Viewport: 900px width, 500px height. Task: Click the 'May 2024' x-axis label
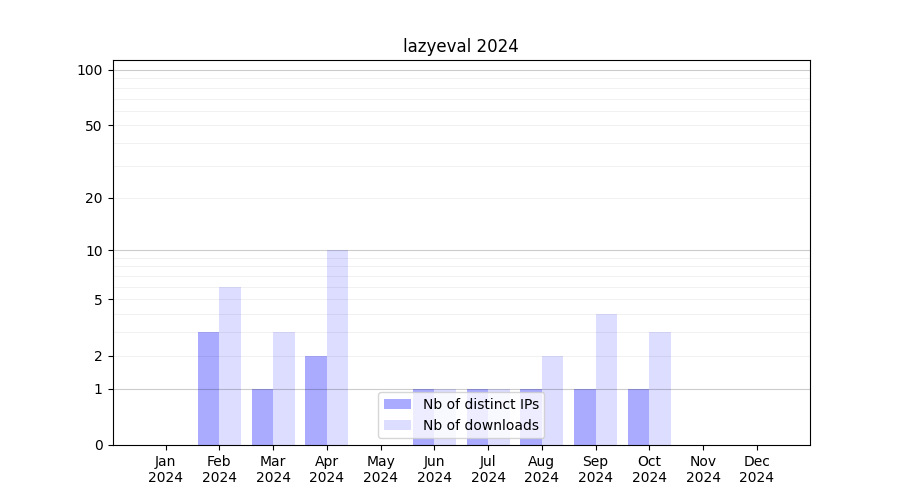point(380,469)
